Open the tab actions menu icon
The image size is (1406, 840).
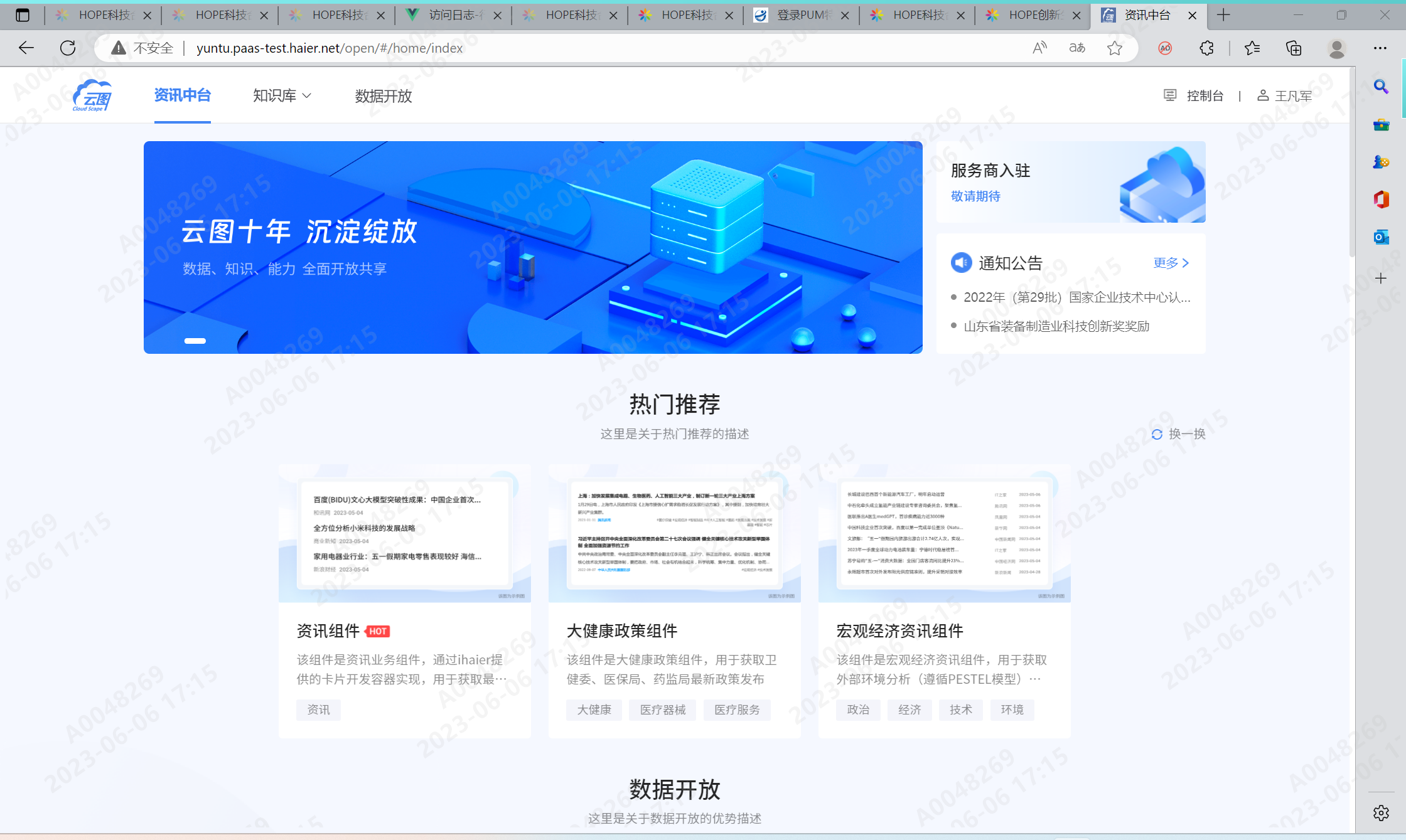(23, 15)
